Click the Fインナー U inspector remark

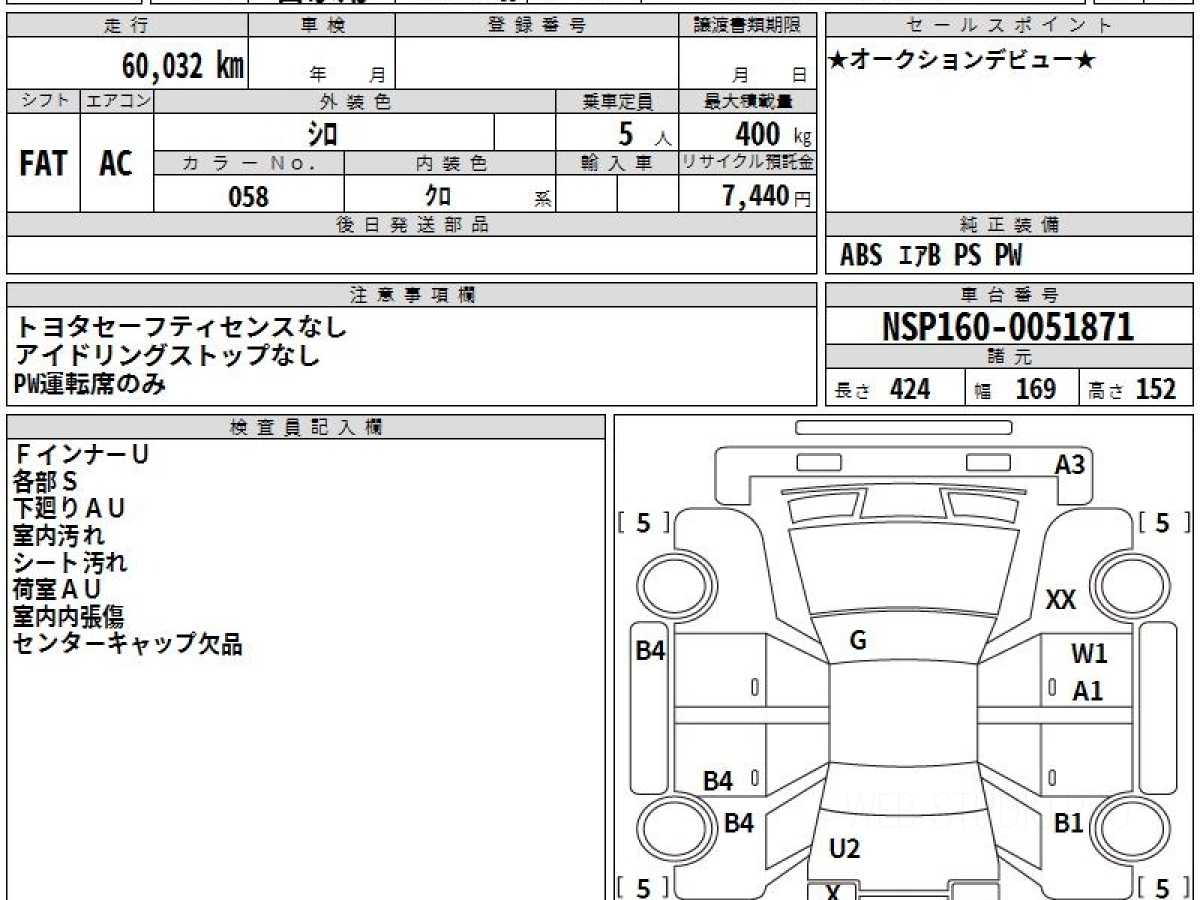coord(81,454)
